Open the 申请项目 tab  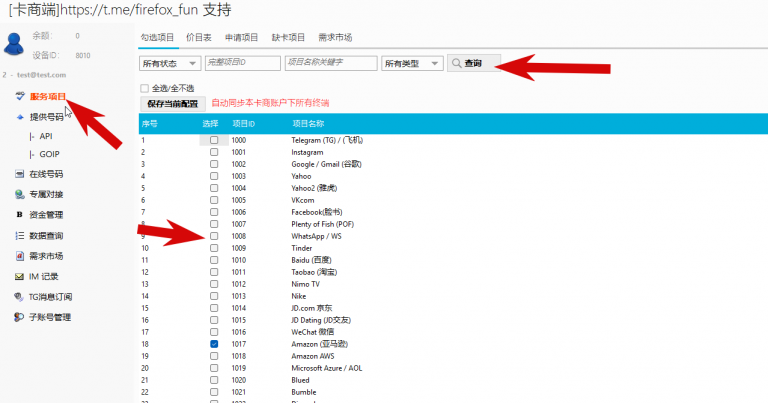[241, 37]
